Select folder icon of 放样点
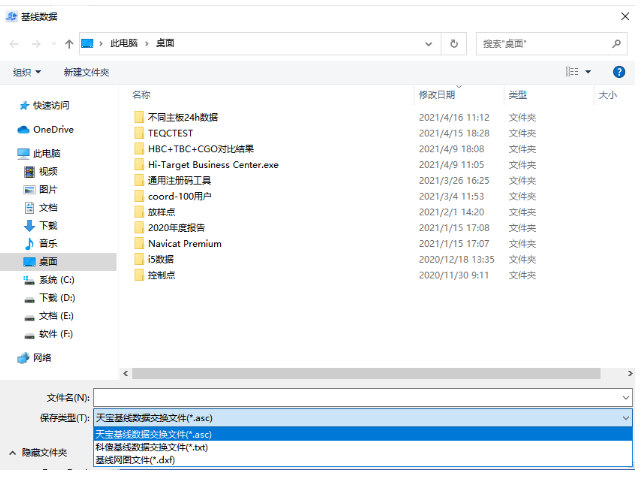Screen dimensions: 641x481 point(139,212)
